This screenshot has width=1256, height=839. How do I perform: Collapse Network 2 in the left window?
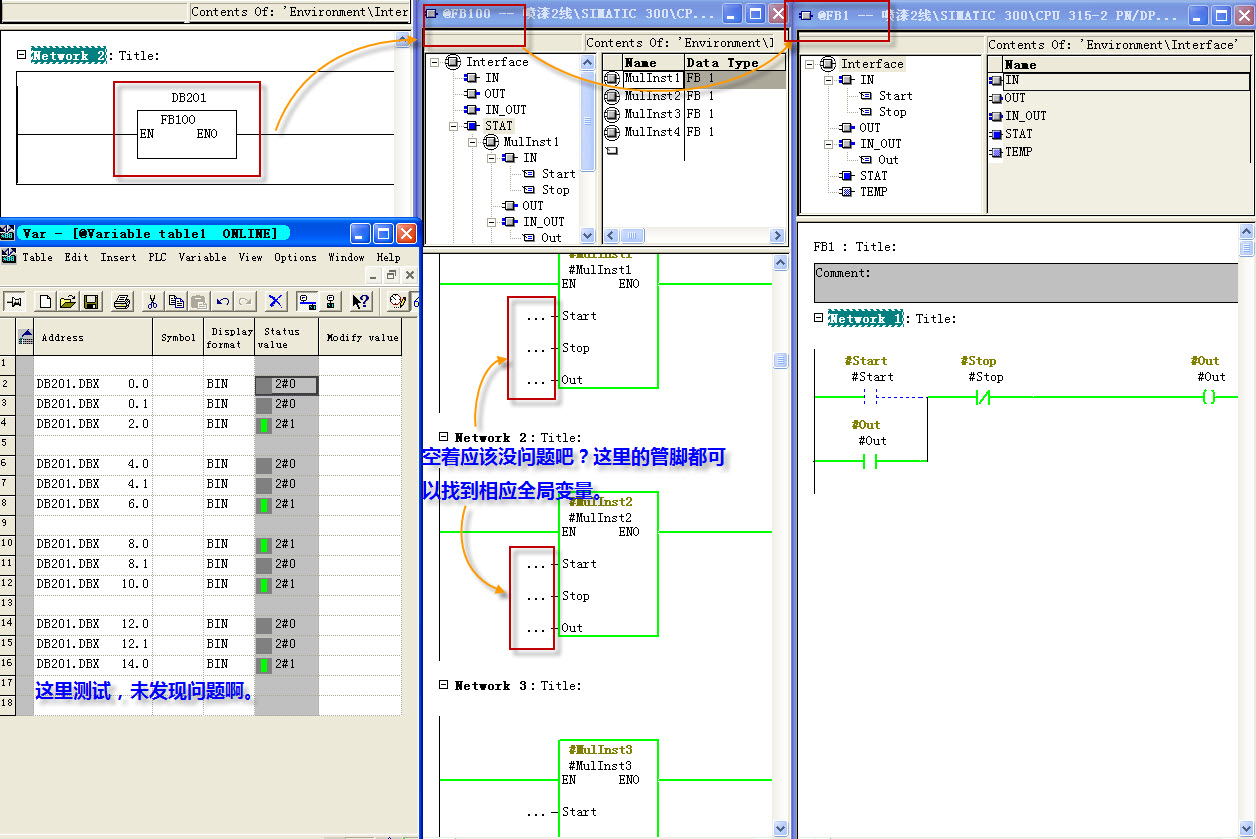point(22,56)
